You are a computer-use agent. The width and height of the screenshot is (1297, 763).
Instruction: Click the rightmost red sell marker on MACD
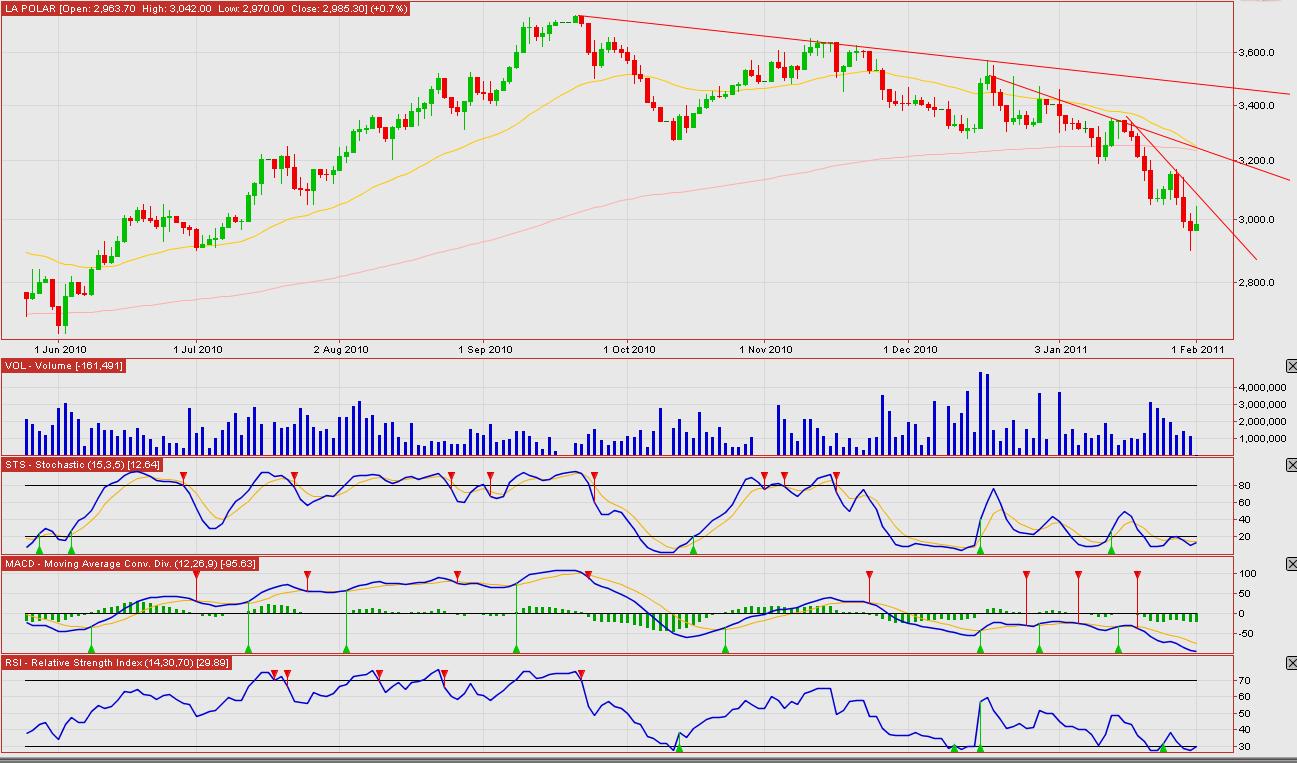point(1137,575)
